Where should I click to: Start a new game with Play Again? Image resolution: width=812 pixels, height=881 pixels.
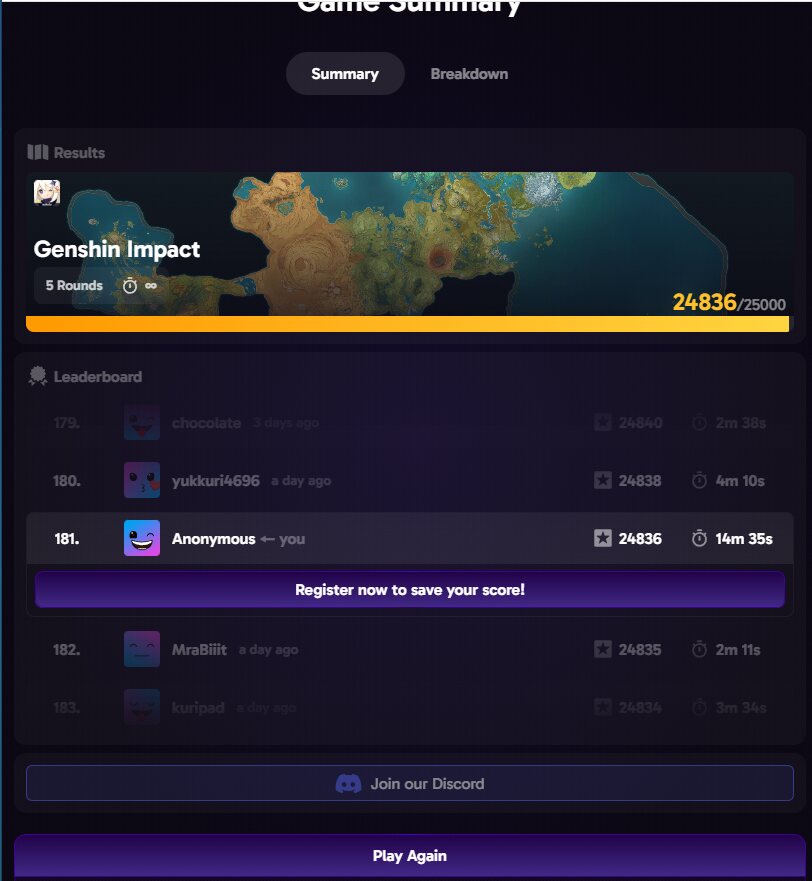tap(410, 856)
